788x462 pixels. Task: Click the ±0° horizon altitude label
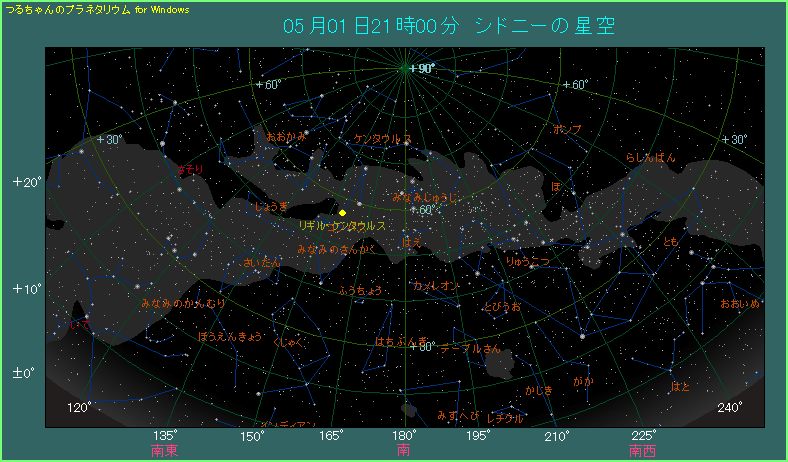(x=24, y=373)
